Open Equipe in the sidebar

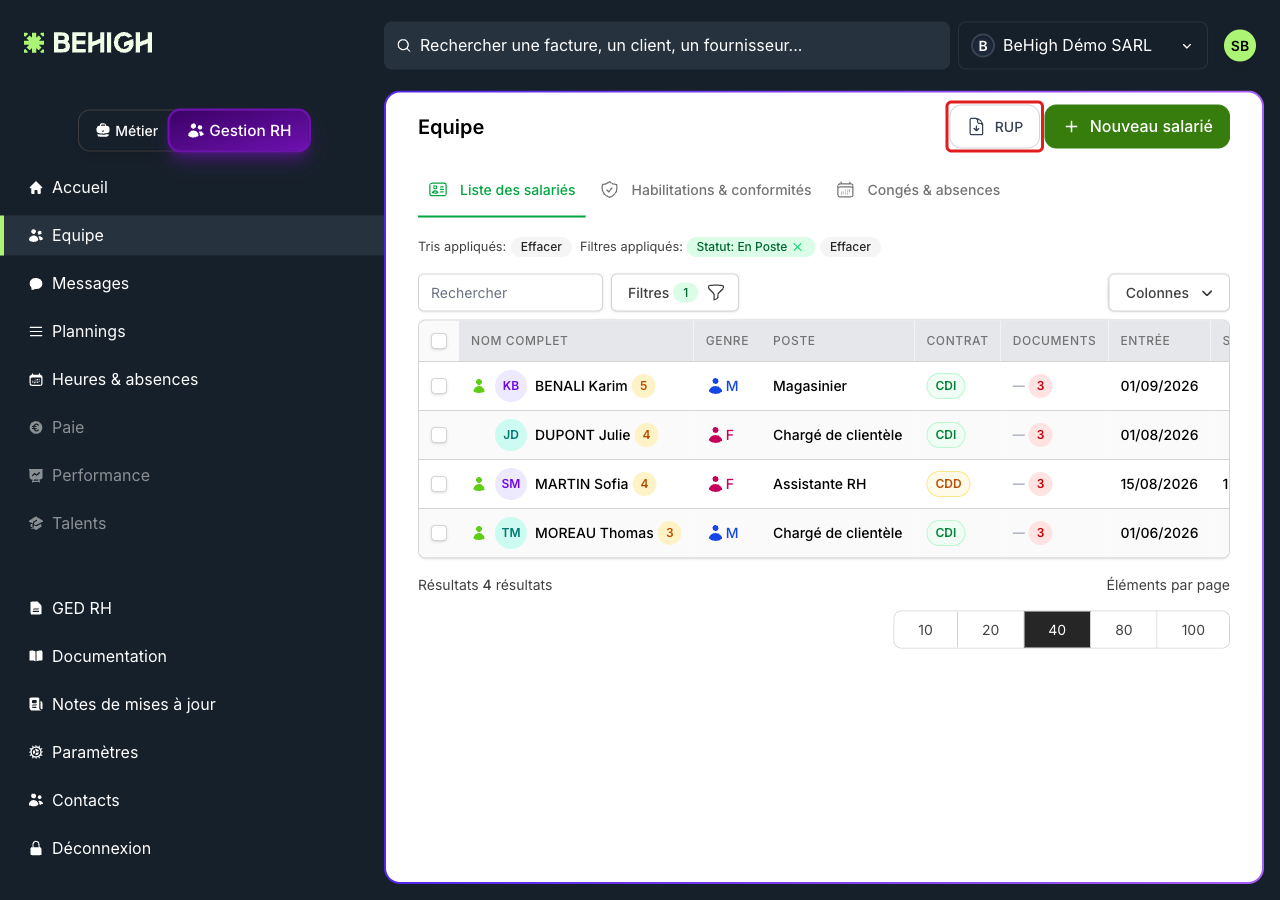[192, 236]
